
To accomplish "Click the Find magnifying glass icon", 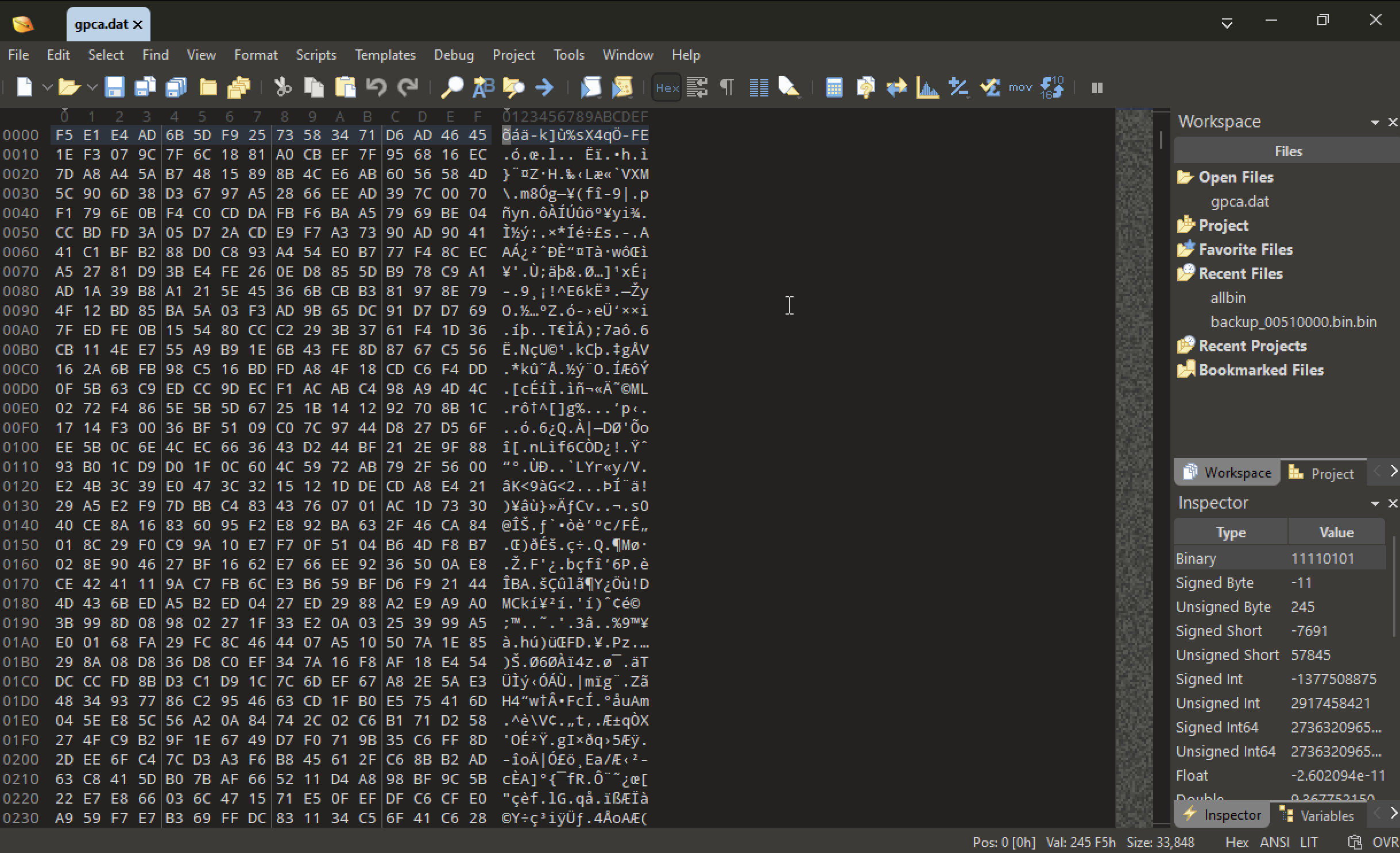I will [x=452, y=88].
